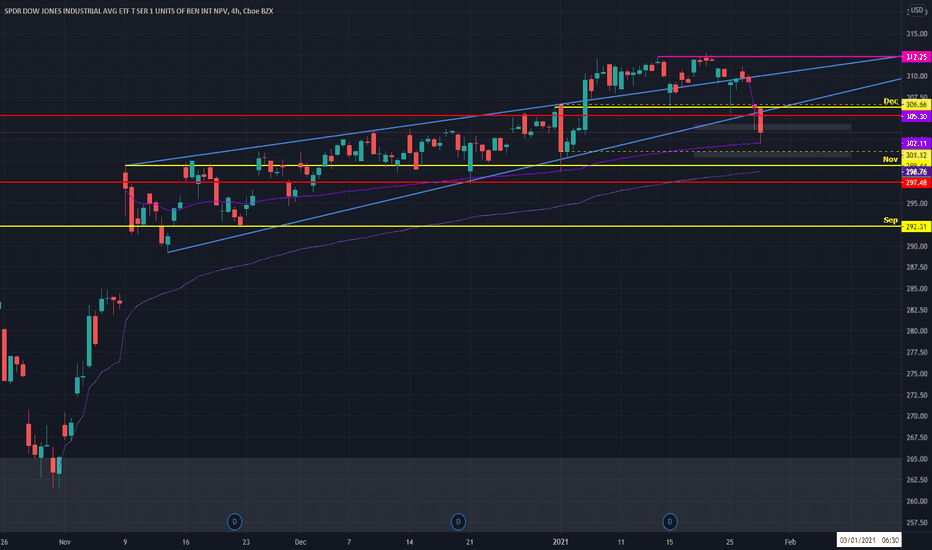The height and width of the screenshot is (550, 932).
Task: Click the Feb label on time axis
Action: click(790, 542)
